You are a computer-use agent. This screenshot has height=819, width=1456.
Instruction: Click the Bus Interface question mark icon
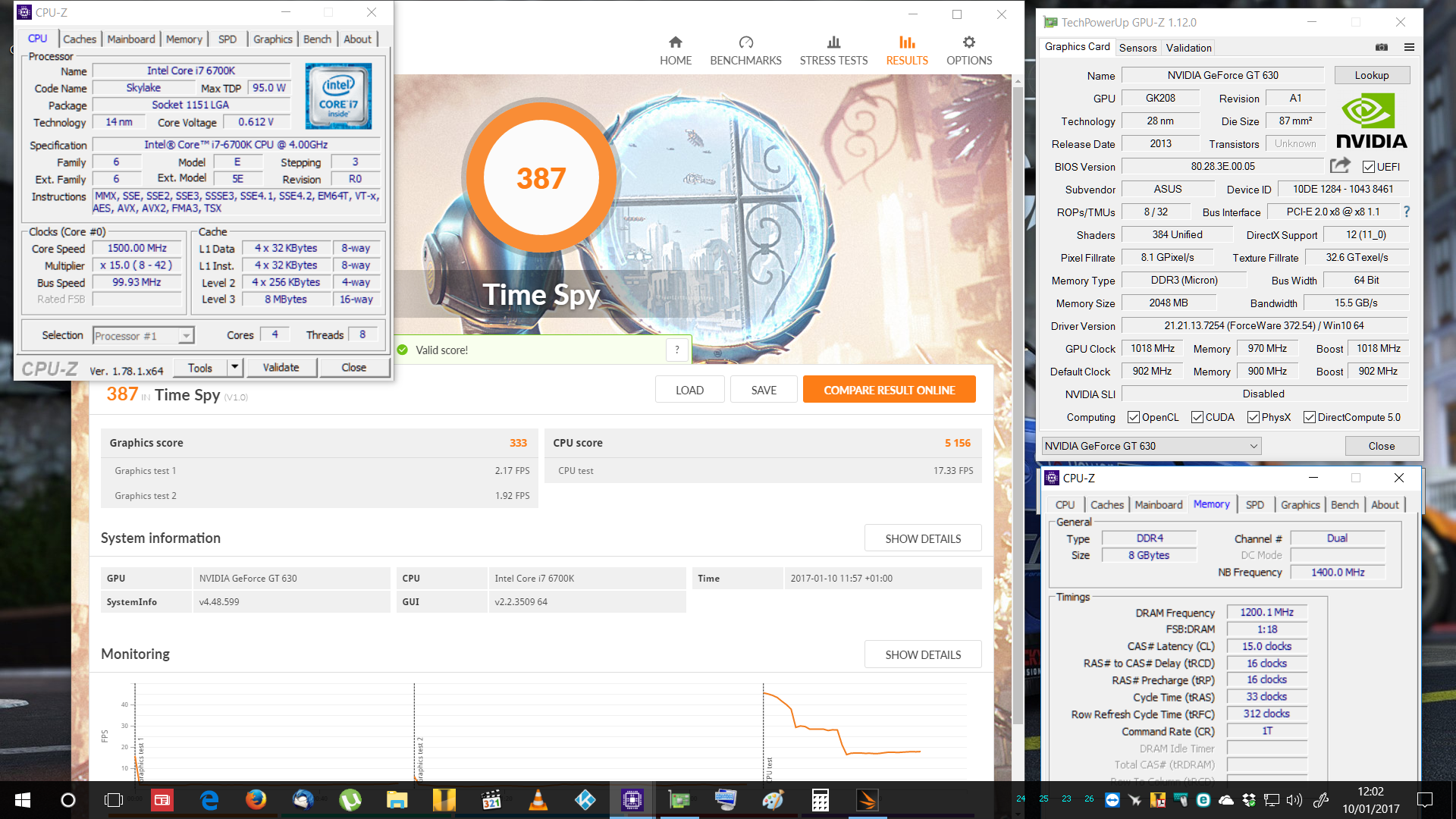click(x=1407, y=212)
